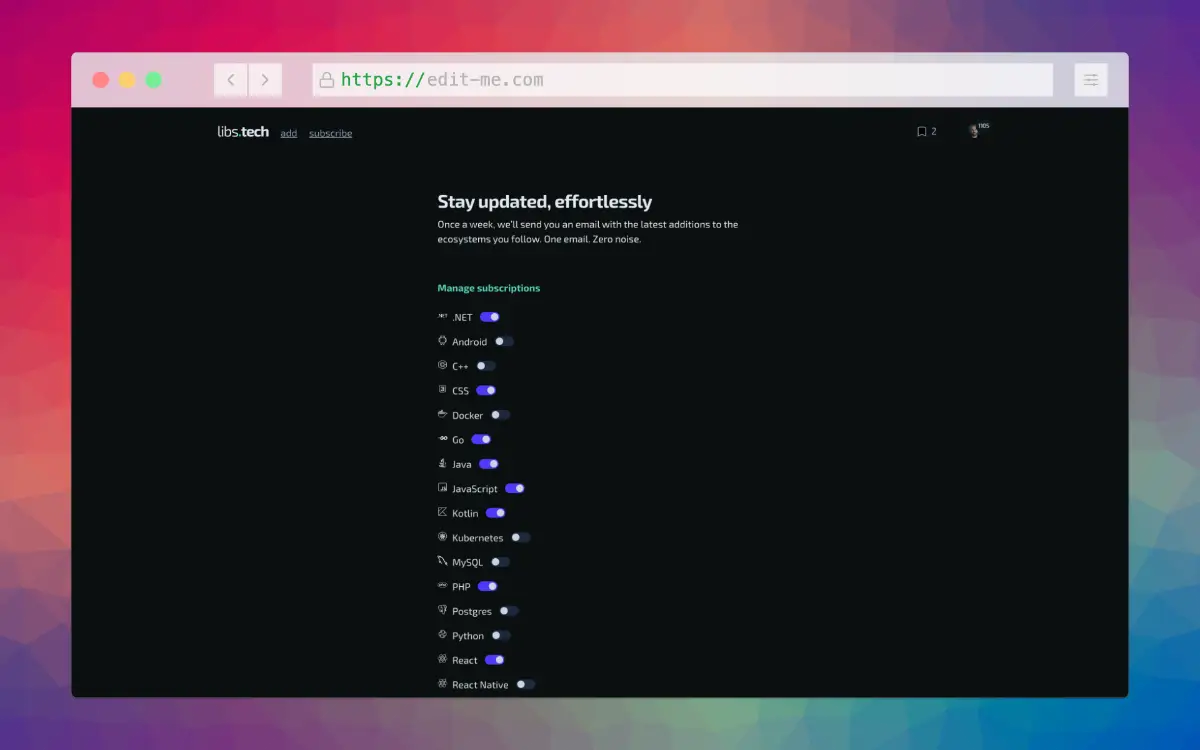The height and width of the screenshot is (750, 1200).
Task: Disable the .NET subscription toggle
Action: click(x=489, y=317)
